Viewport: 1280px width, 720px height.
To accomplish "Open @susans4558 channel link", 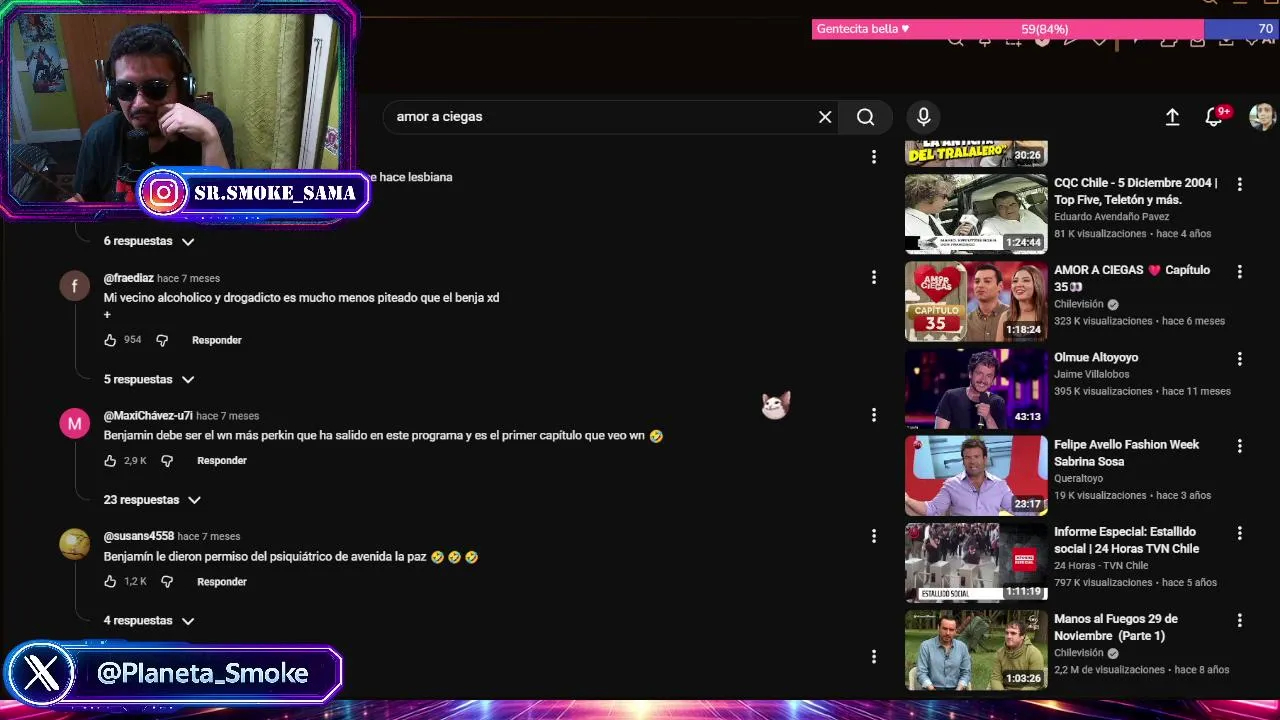I will click(139, 537).
